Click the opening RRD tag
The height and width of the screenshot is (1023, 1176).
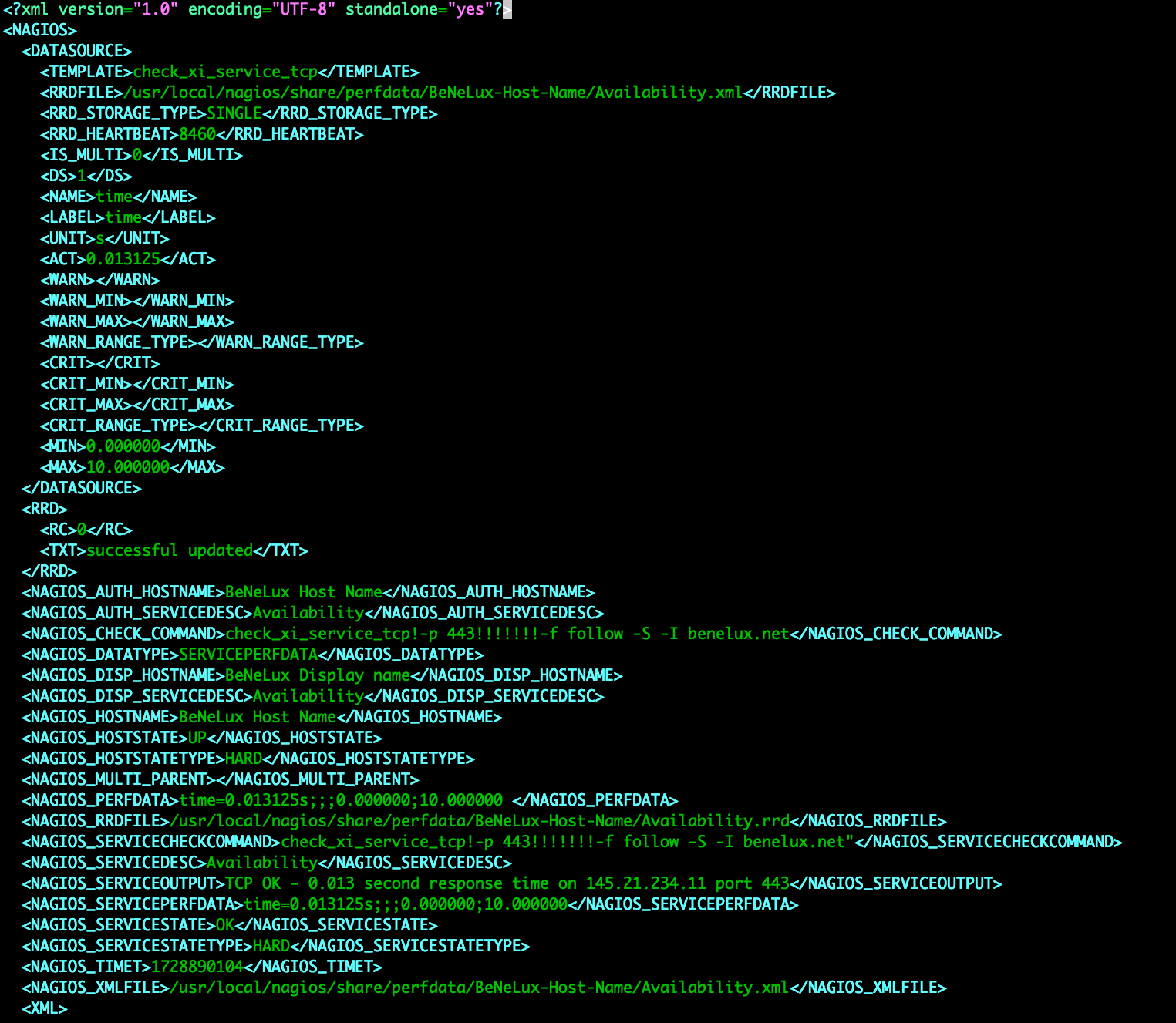(45, 509)
